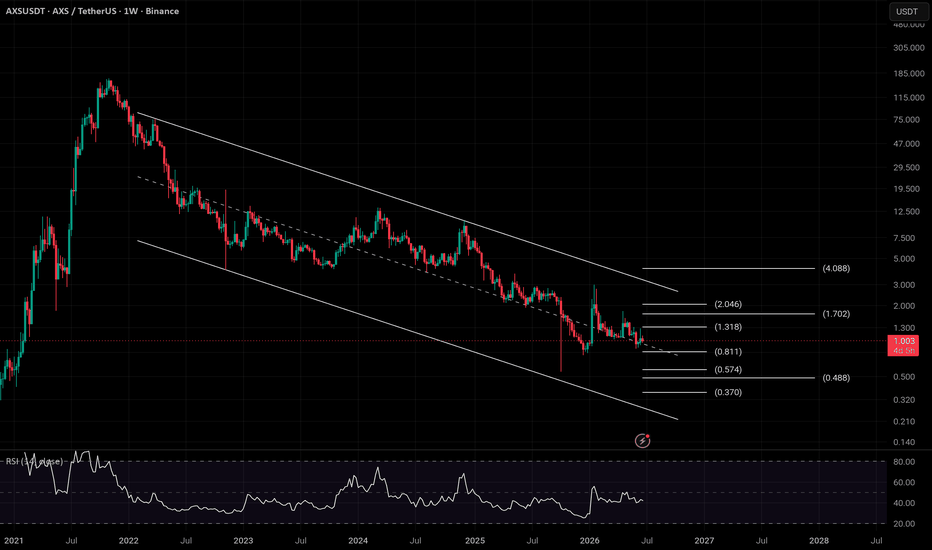Click the 2023 label on time axis
932x550 pixels.
click(243, 540)
